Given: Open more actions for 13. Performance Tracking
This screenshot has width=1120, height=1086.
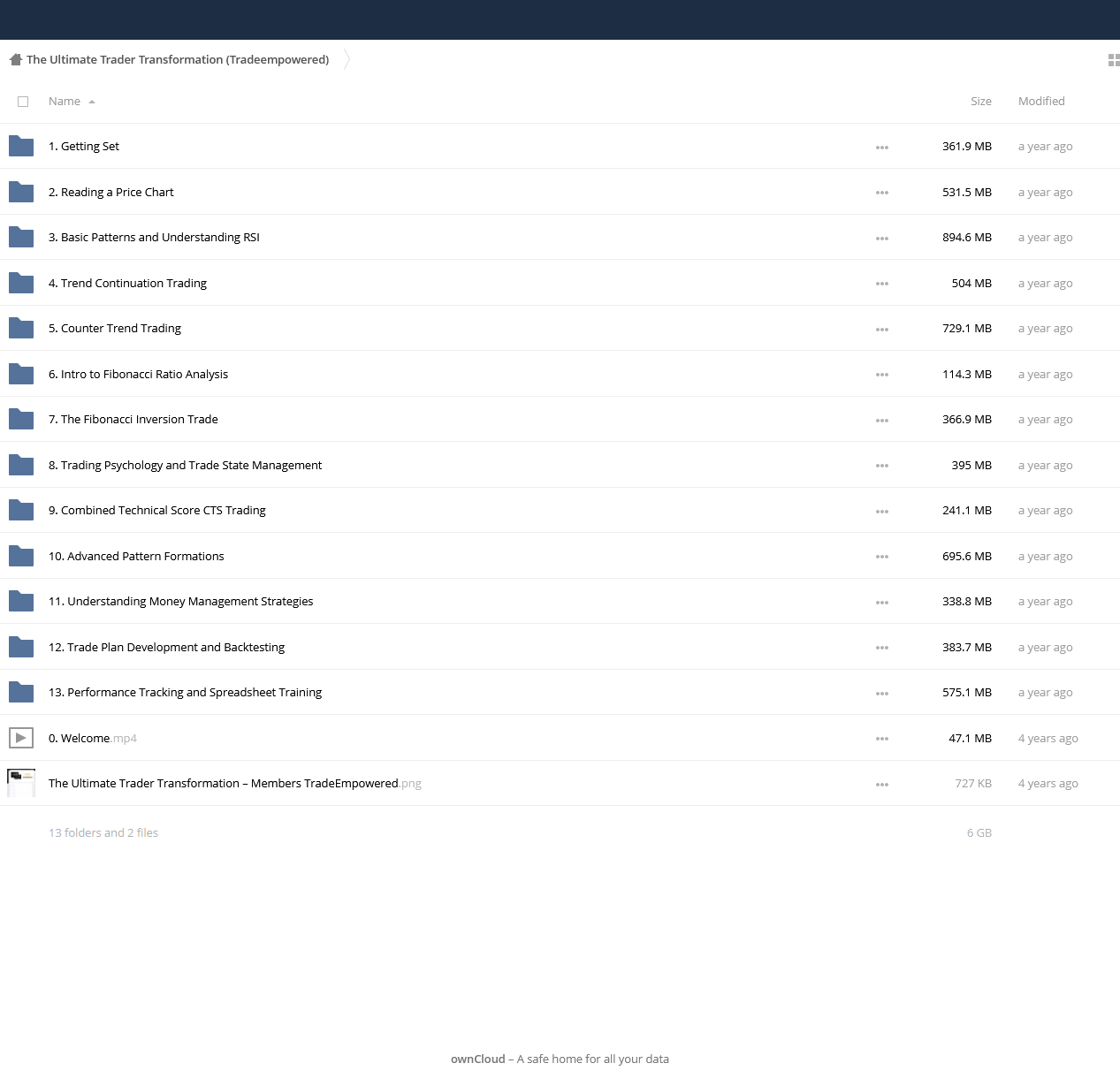Looking at the screenshot, I should point(882,694).
